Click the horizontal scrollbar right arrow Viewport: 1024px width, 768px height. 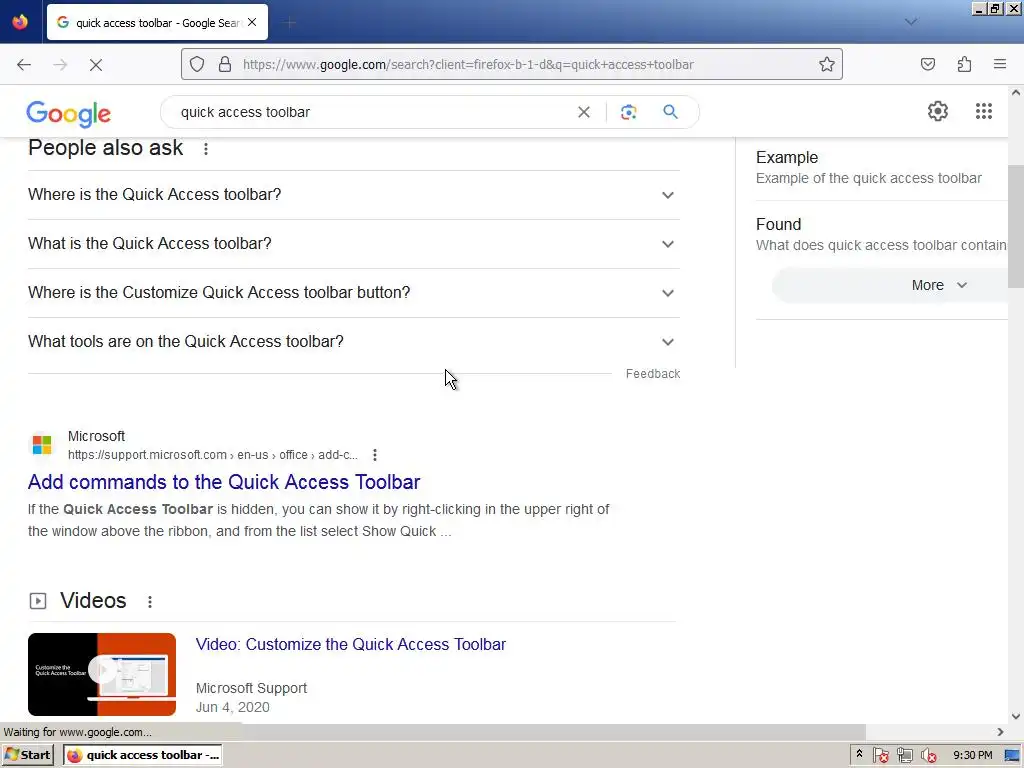click(1000, 732)
